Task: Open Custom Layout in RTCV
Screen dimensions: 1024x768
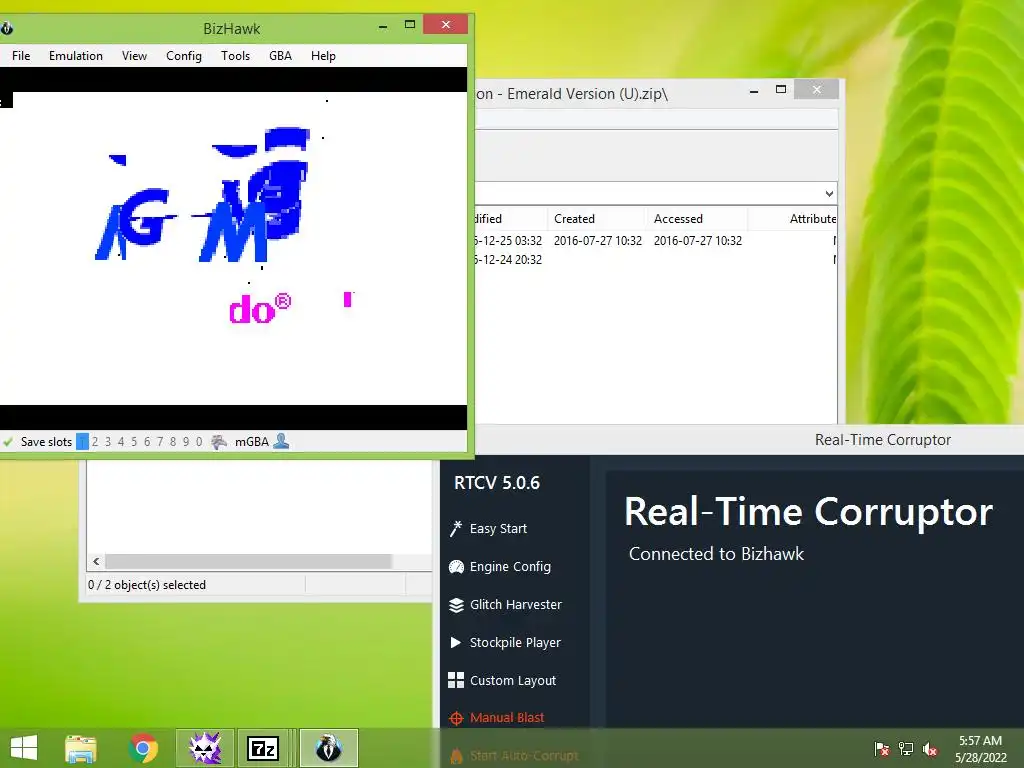Action: coord(513,680)
